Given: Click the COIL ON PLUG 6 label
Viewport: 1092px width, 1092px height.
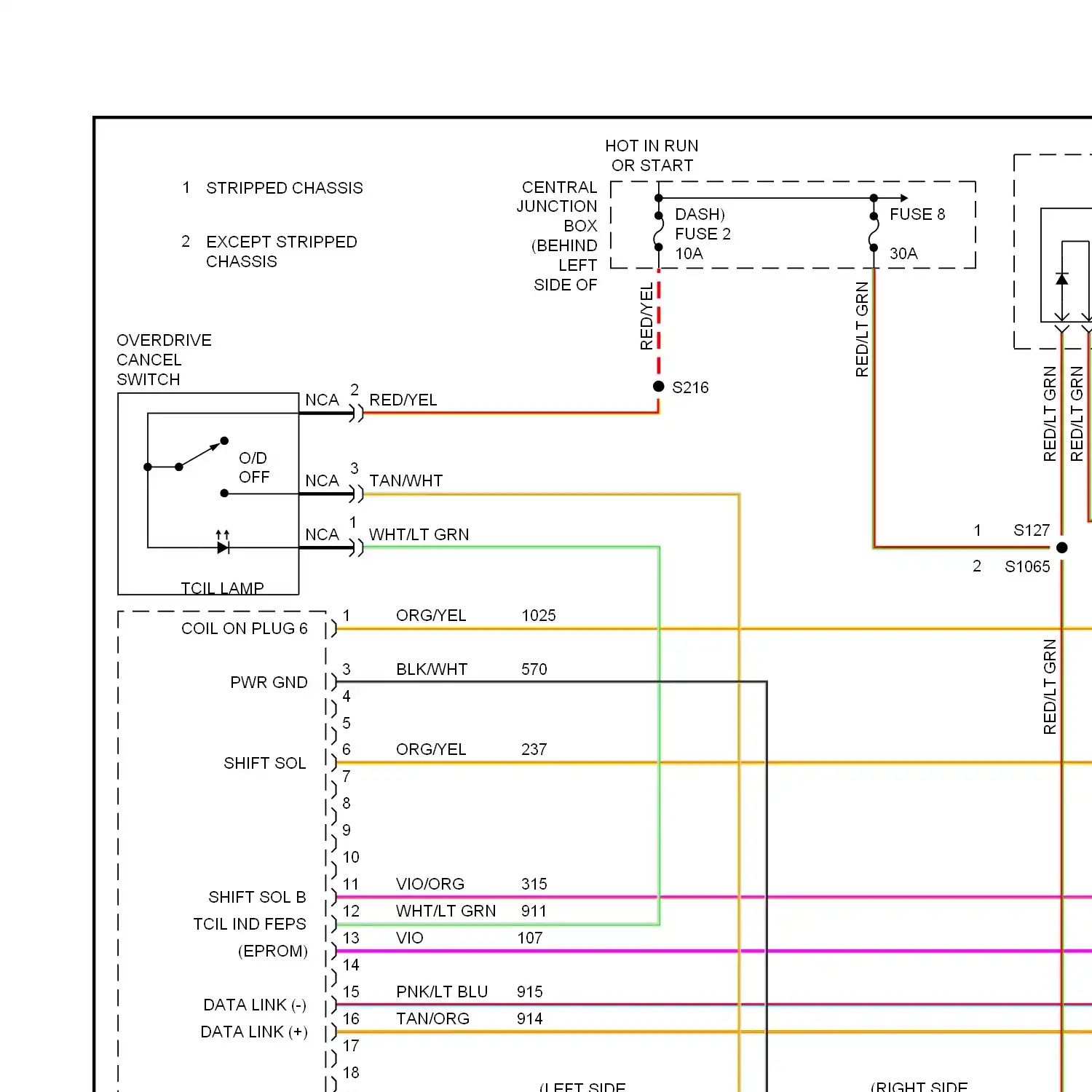Looking at the screenshot, I should [x=245, y=628].
